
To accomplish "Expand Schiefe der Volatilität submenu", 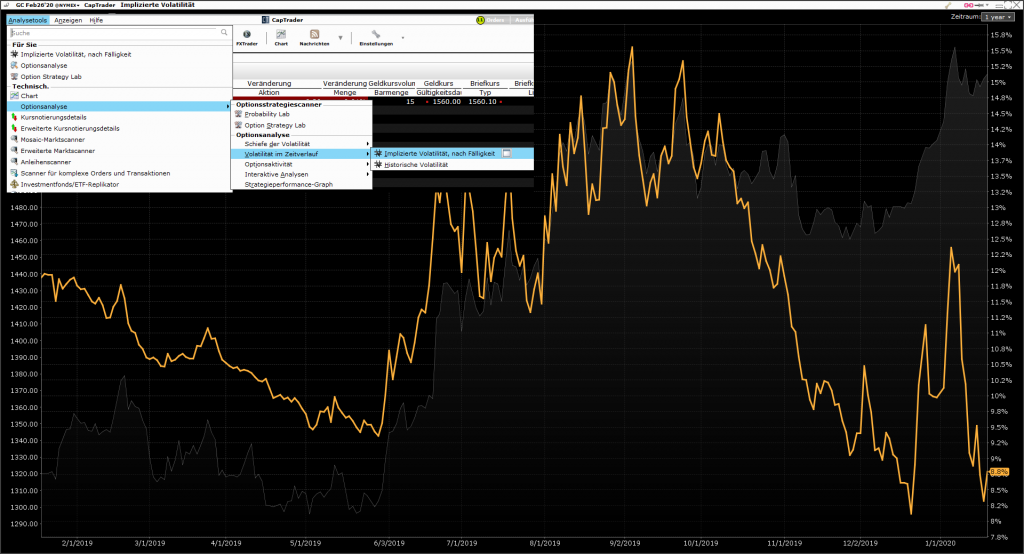I will (302, 144).
